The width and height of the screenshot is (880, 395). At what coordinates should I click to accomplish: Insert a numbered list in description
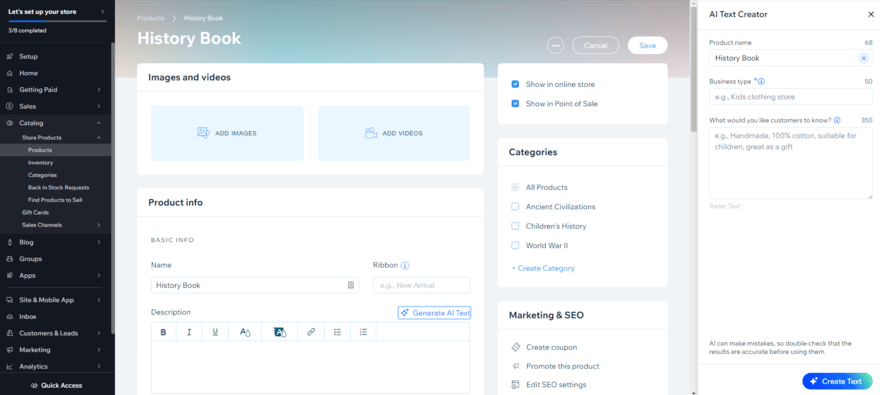point(363,332)
